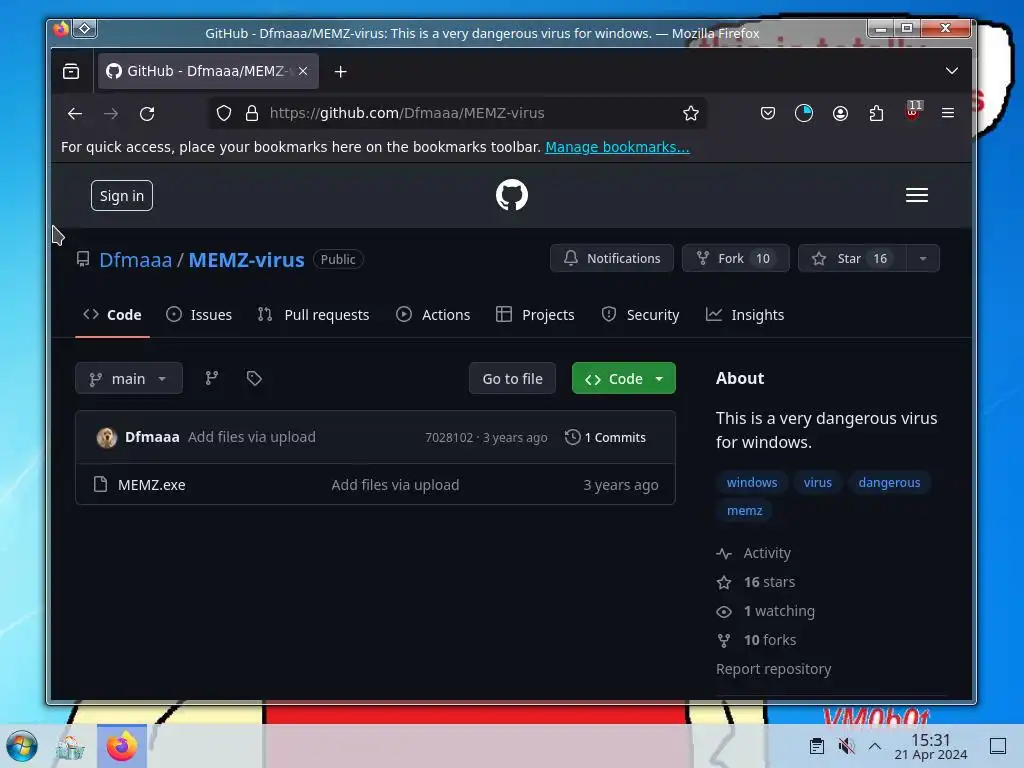The height and width of the screenshot is (768, 1024).
Task: Fork the repository
Action: (x=735, y=259)
